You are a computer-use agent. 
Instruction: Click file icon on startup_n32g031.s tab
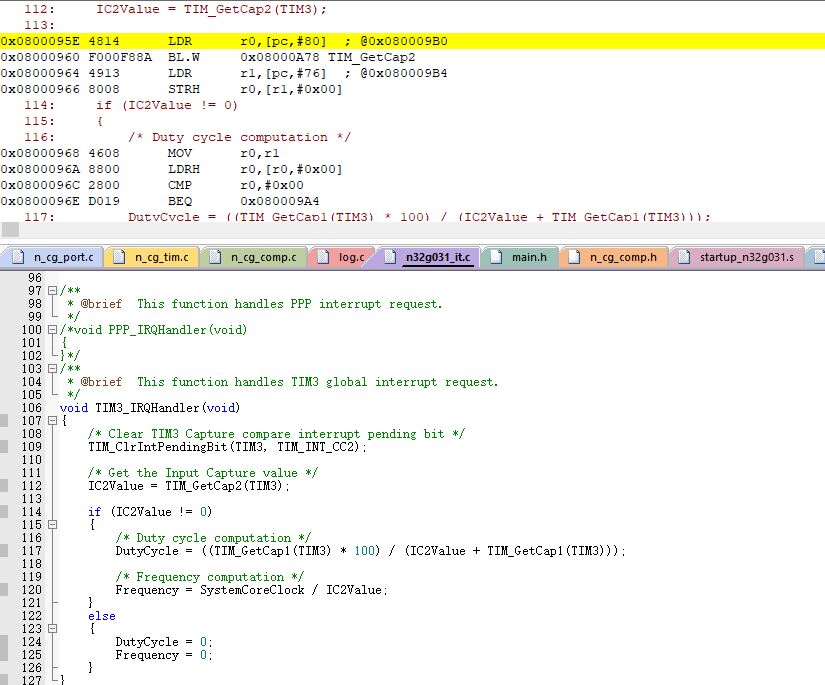pos(684,257)
